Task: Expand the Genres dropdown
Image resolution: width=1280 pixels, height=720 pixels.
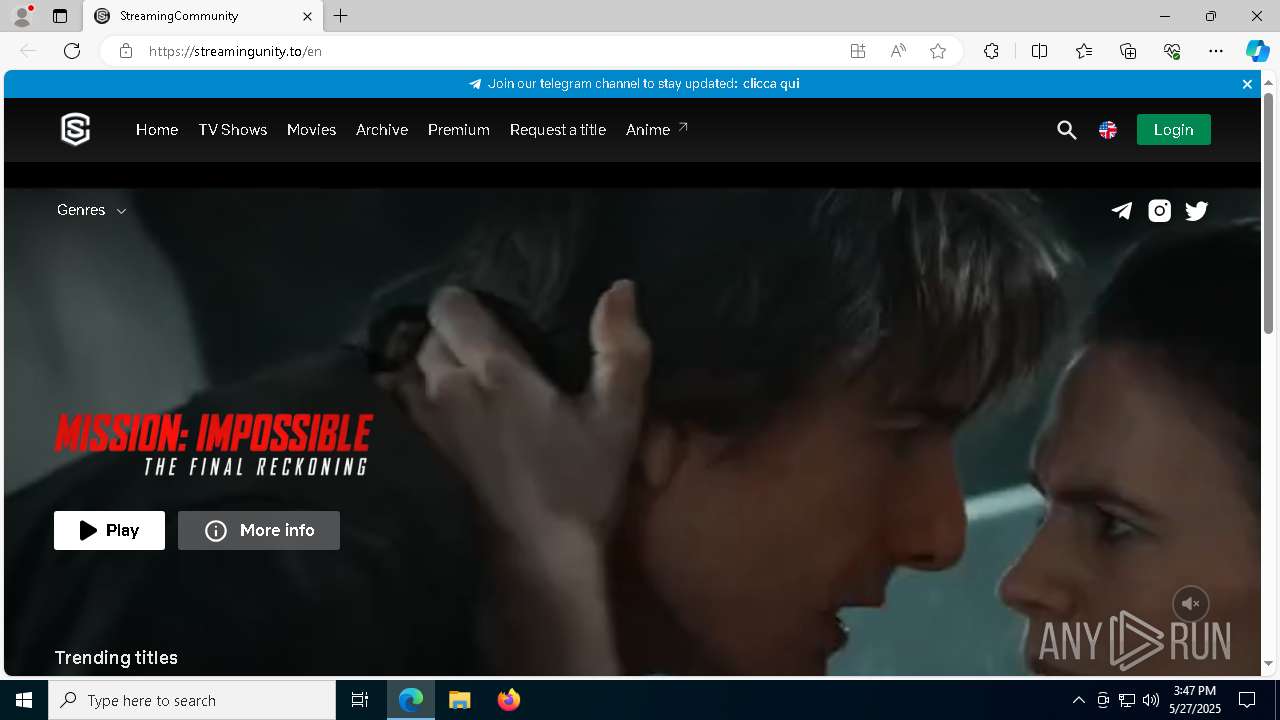Action: [x=91, y=210]
